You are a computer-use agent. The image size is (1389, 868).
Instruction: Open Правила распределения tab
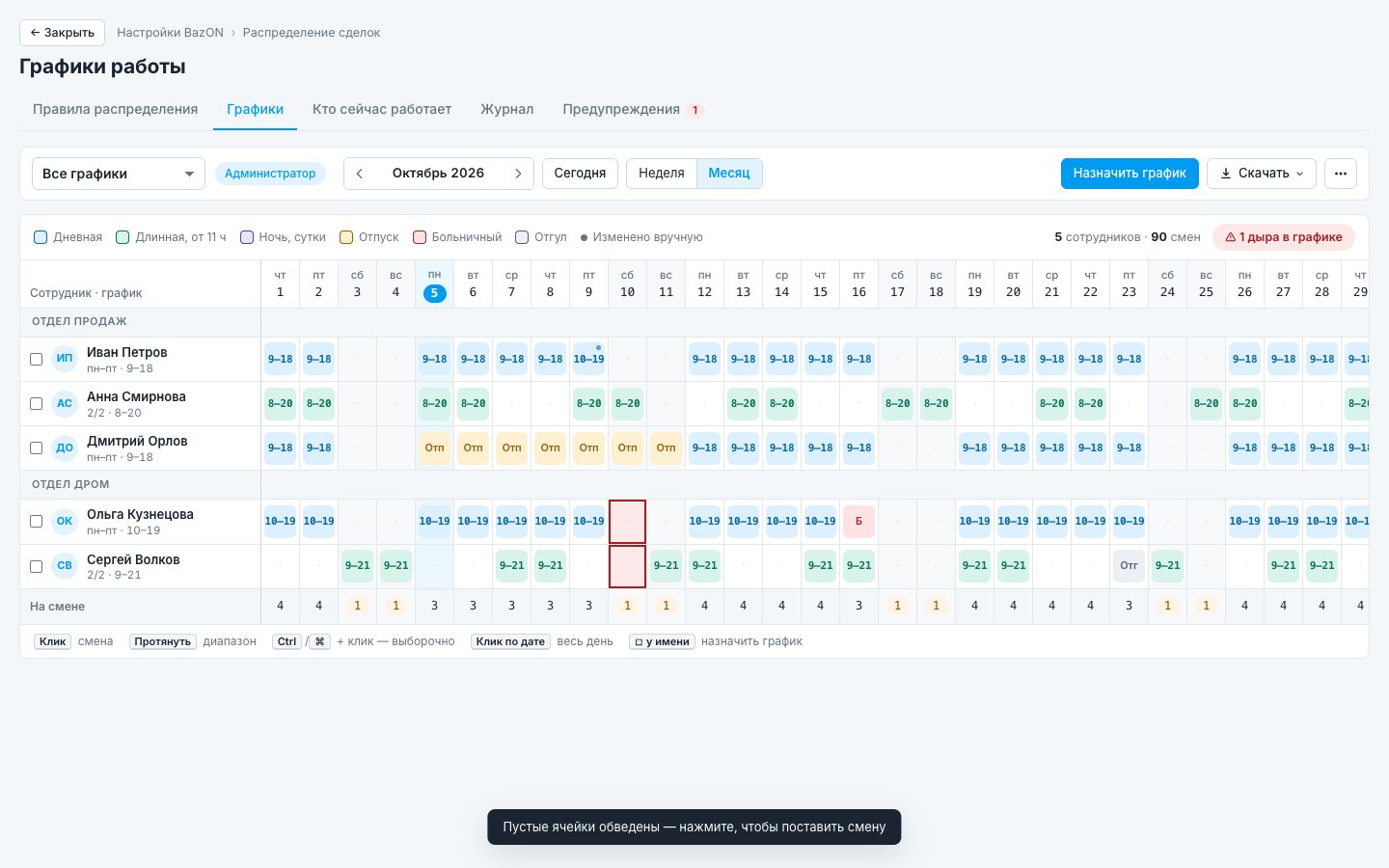click(116, 110)
